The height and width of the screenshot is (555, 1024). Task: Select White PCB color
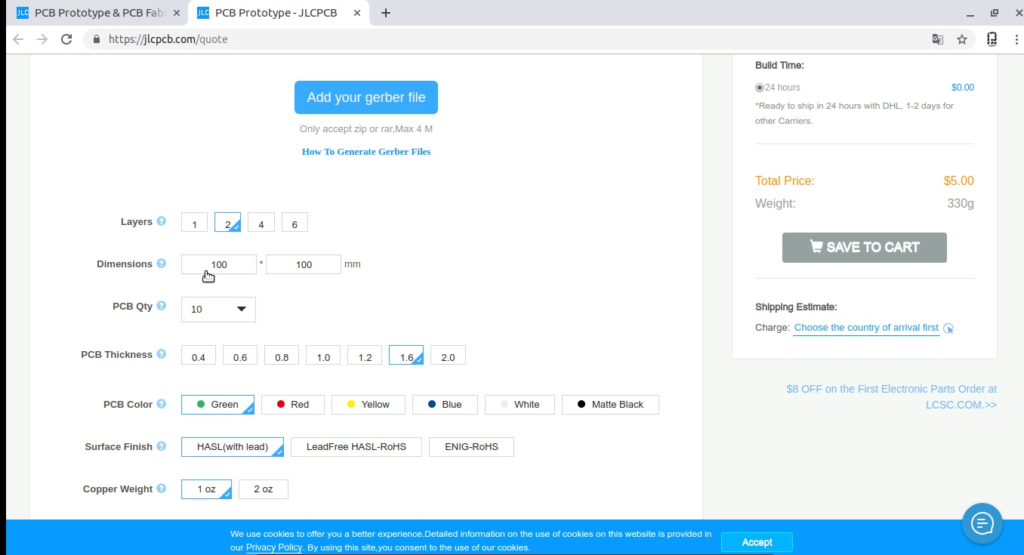point(520,405)
